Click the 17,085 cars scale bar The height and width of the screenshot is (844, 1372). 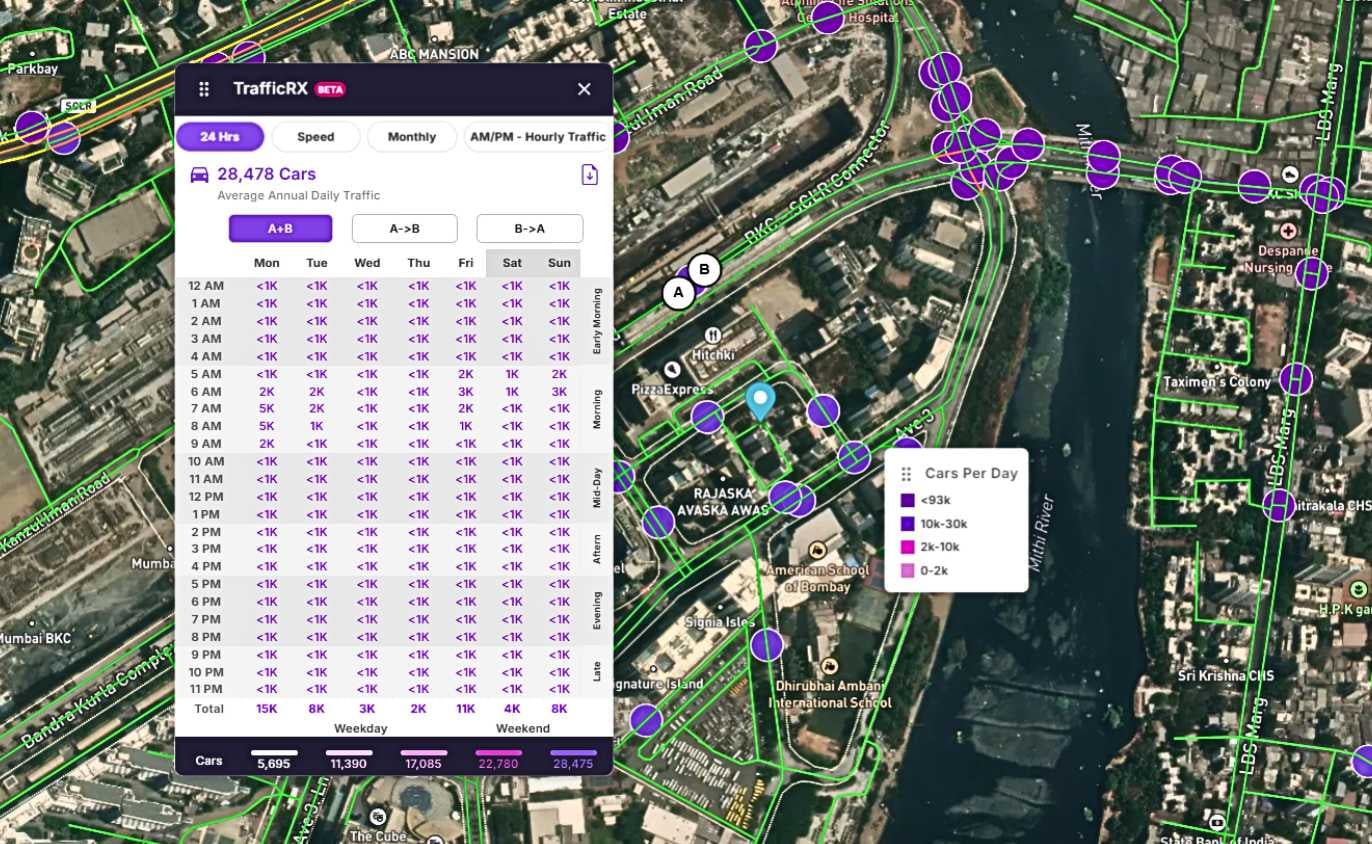[x=424, y=753]
